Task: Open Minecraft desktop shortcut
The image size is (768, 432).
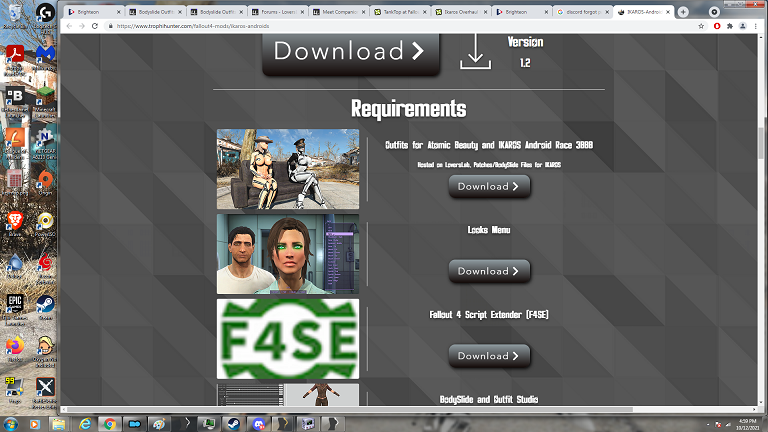Action: pyautogui.click(x=45, y=98)
